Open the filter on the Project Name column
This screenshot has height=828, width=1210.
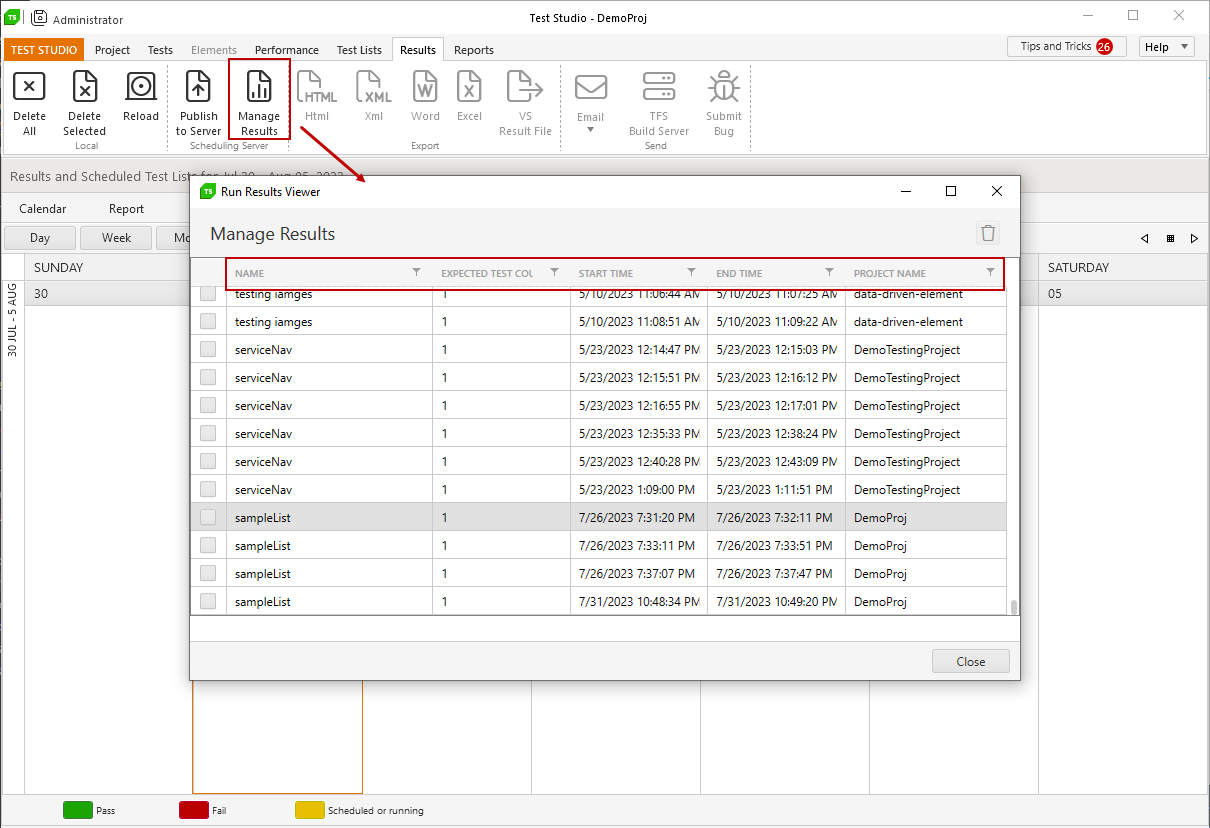tap(991, 272)
